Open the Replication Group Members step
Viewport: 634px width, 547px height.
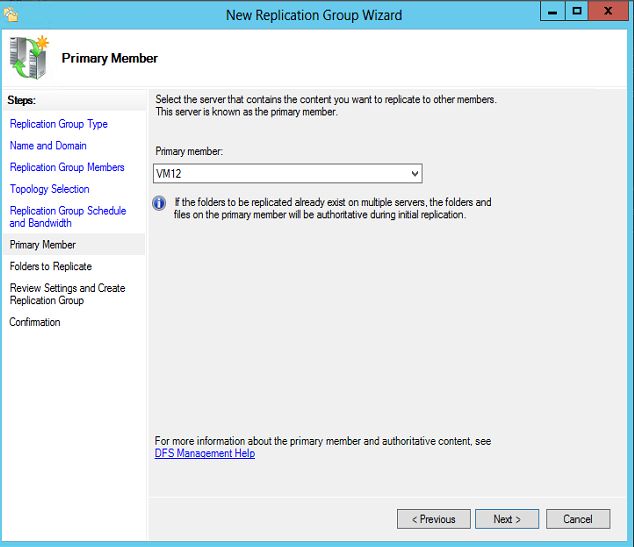click(x=67, y=167)
